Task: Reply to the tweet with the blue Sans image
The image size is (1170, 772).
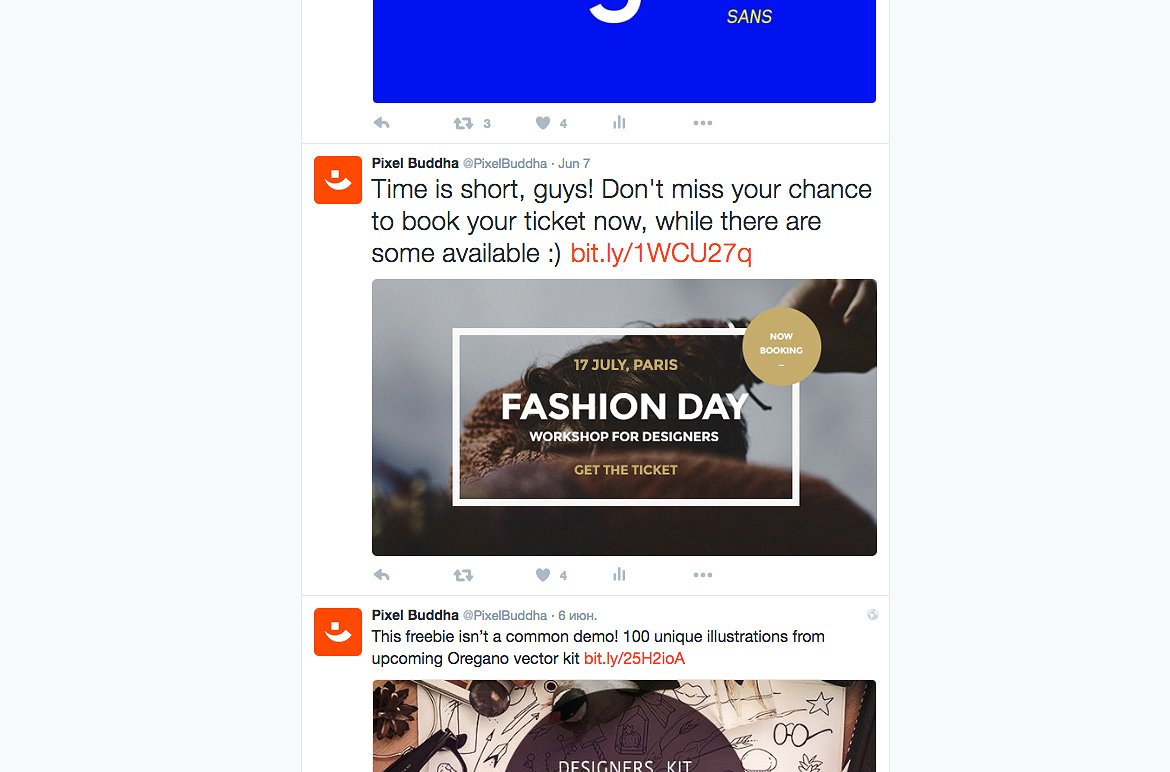Action: 381,123
